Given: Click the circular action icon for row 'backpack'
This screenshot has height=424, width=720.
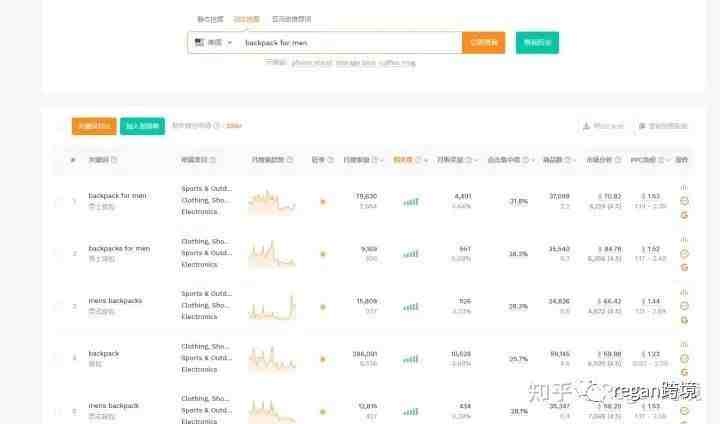Looking at the screenshot, I should 684,358.
